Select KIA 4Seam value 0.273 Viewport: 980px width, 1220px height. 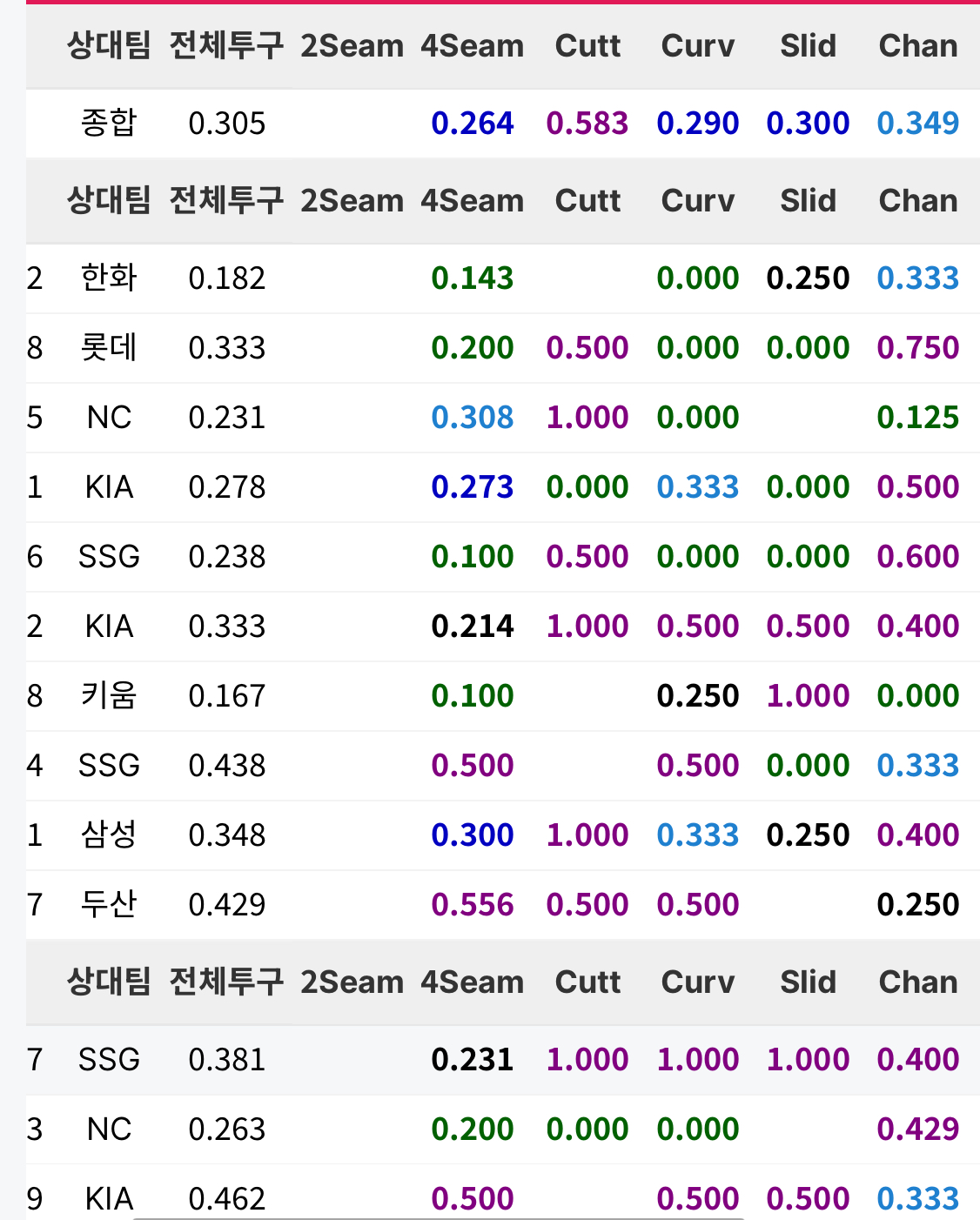click(473, 487)
